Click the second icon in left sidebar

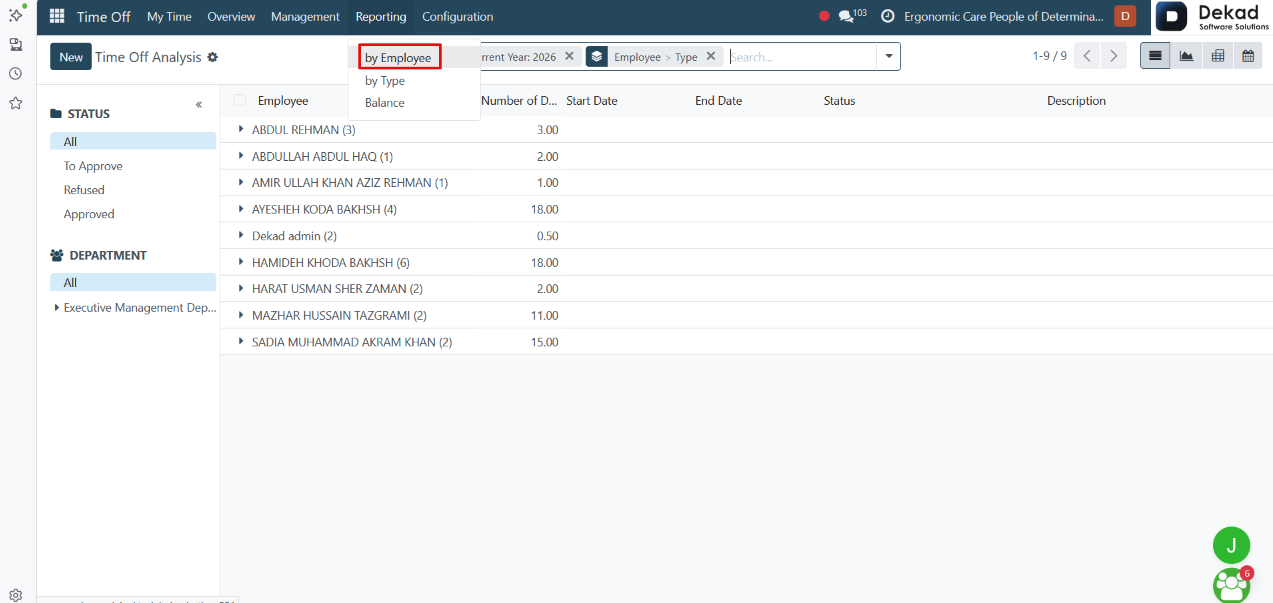16,44
